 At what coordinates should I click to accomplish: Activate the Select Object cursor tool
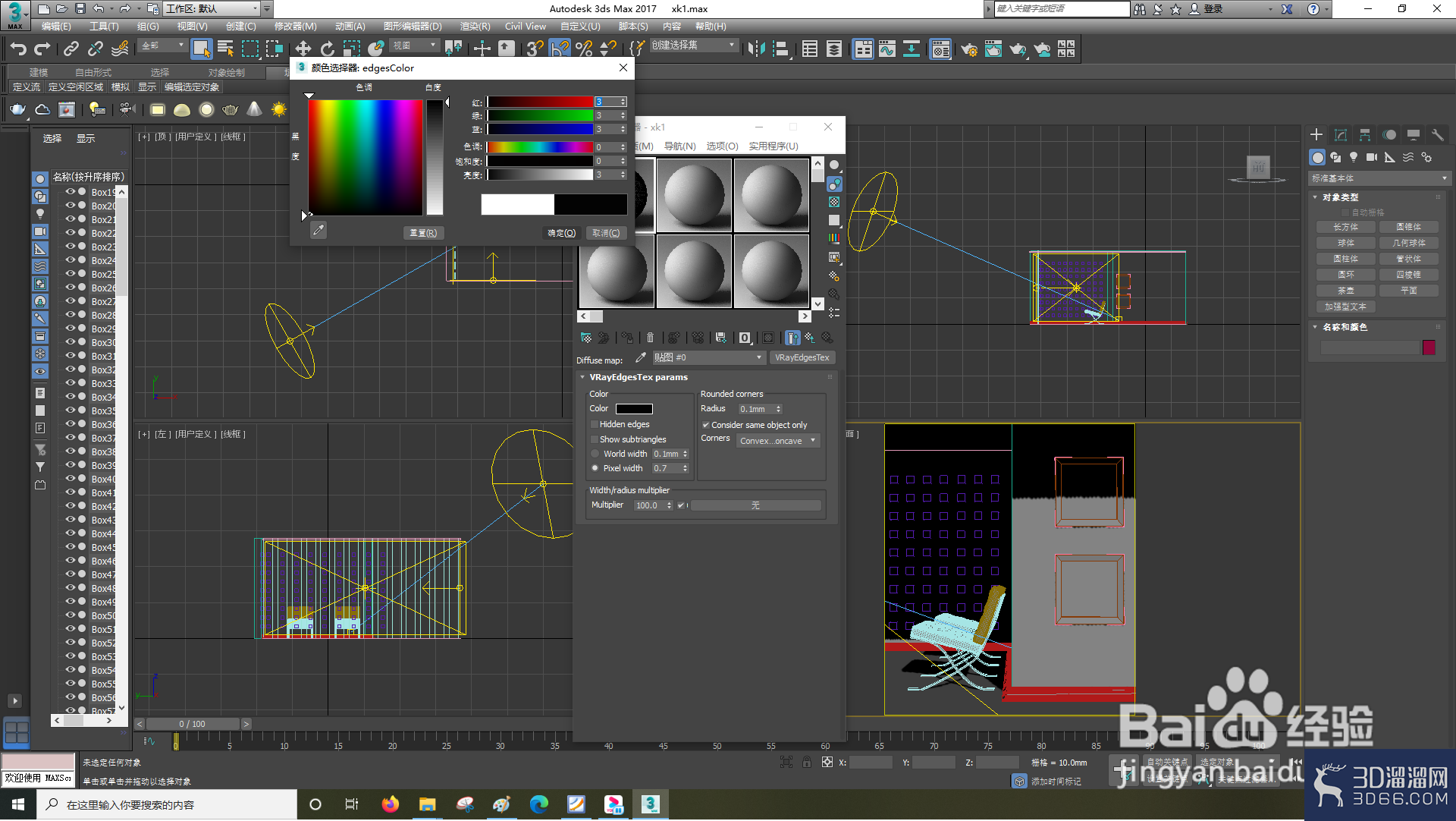(201, 49)
